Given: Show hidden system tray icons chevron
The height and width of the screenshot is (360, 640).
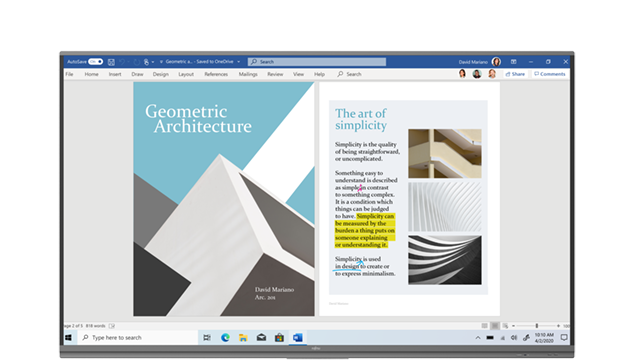Looking at the screenshot, I should (478, 338).
